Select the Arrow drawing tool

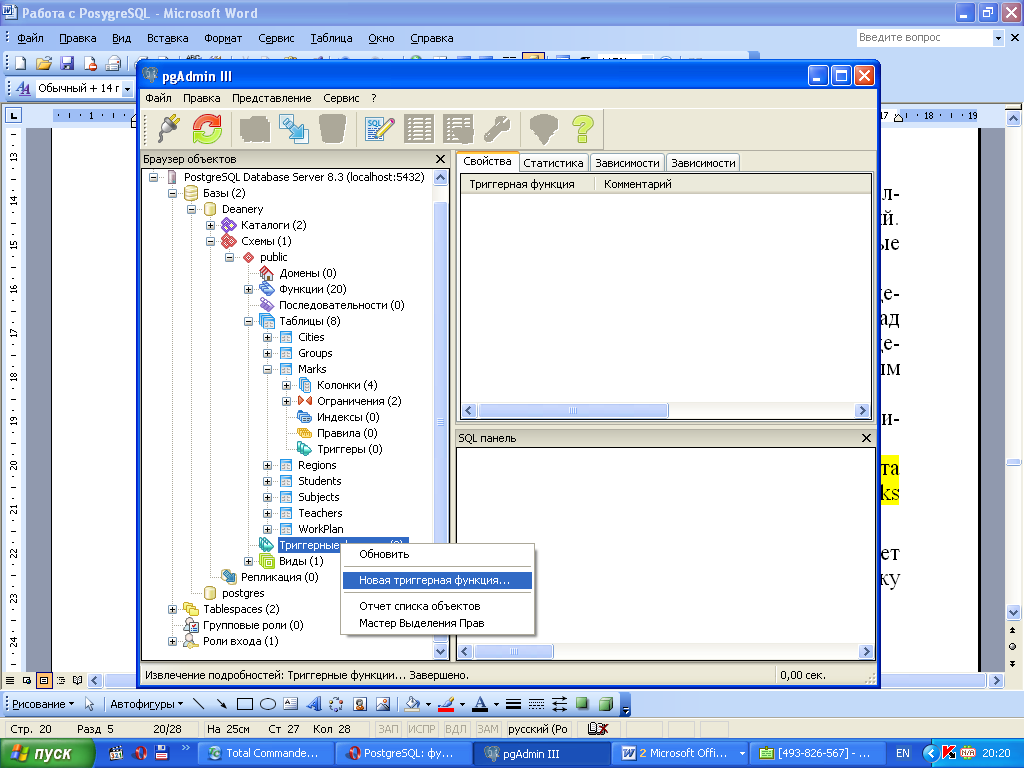coord(222,704)
